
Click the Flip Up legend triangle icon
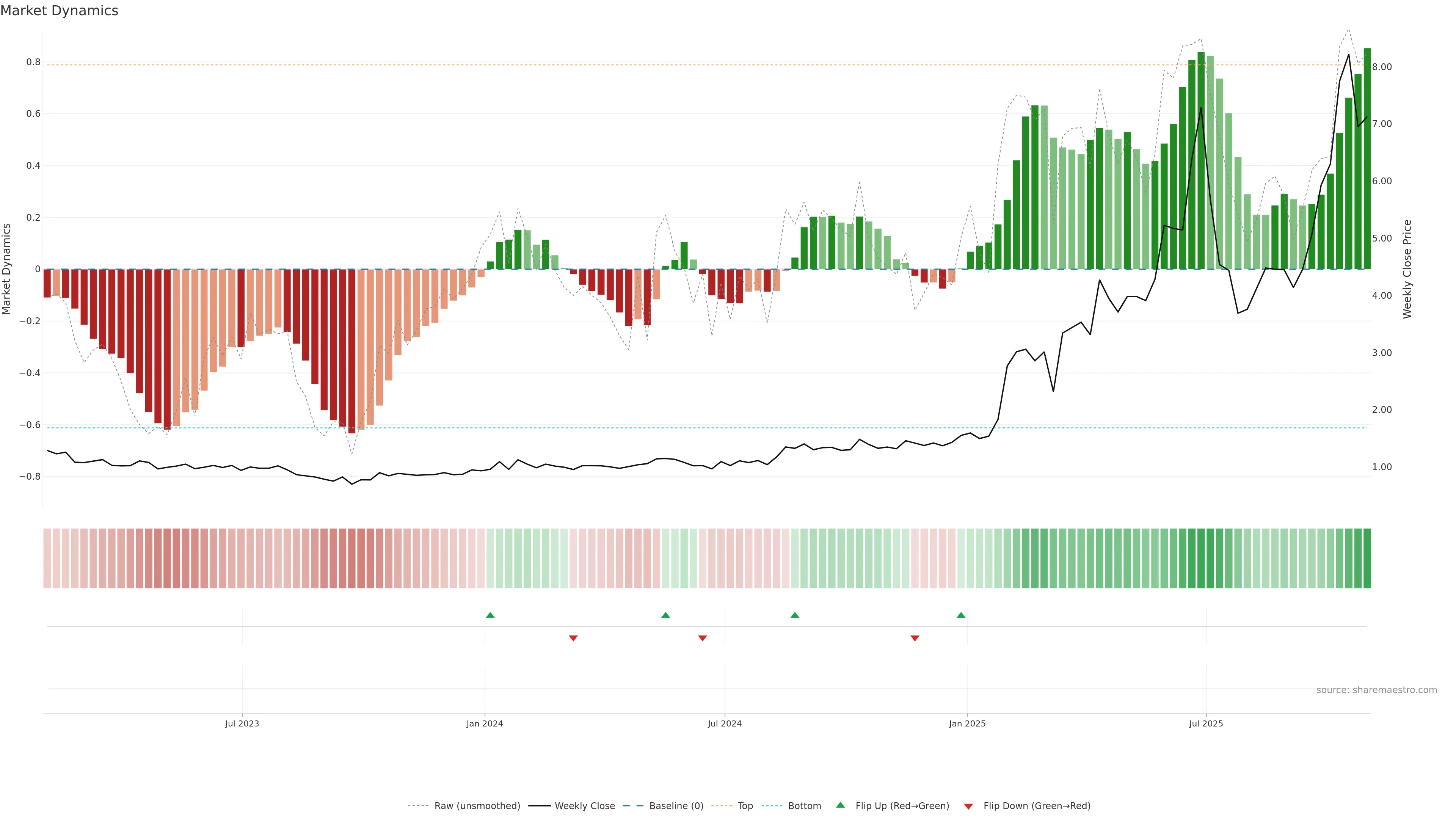click(841, 805)
